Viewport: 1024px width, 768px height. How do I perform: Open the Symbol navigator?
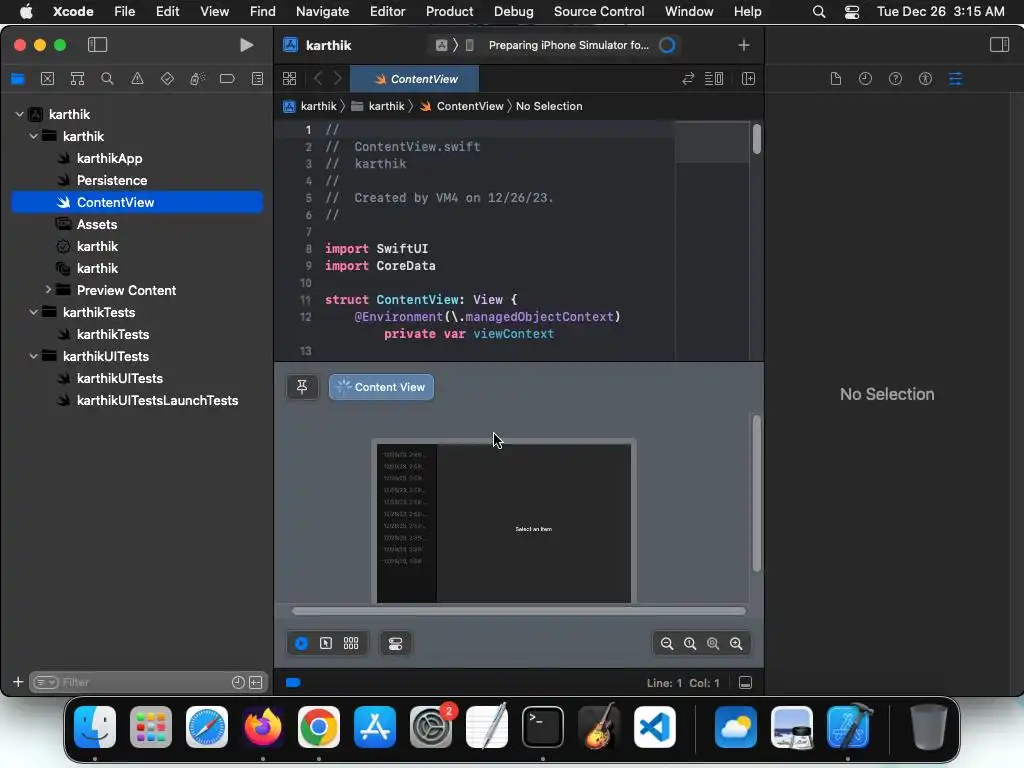click(x=77, y=79)
